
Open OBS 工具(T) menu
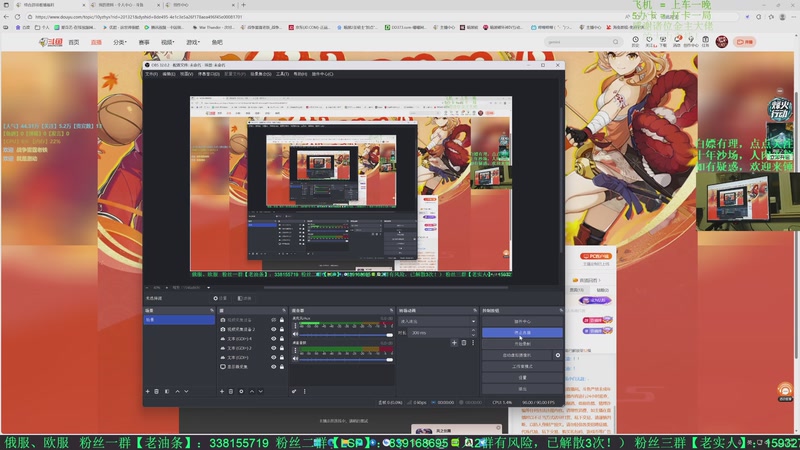283,74
